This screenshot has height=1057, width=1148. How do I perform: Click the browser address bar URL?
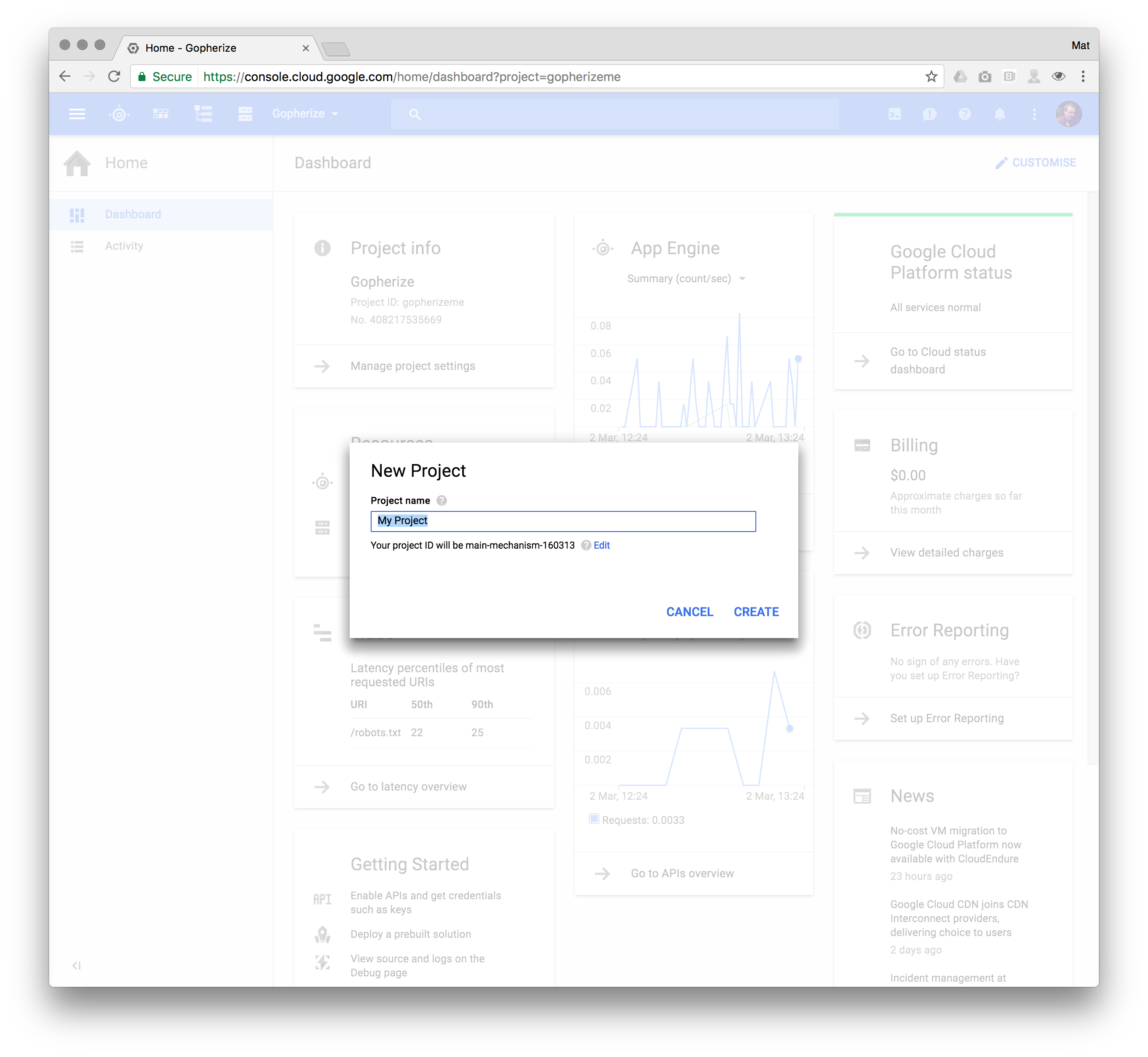(x=412, y=77)
